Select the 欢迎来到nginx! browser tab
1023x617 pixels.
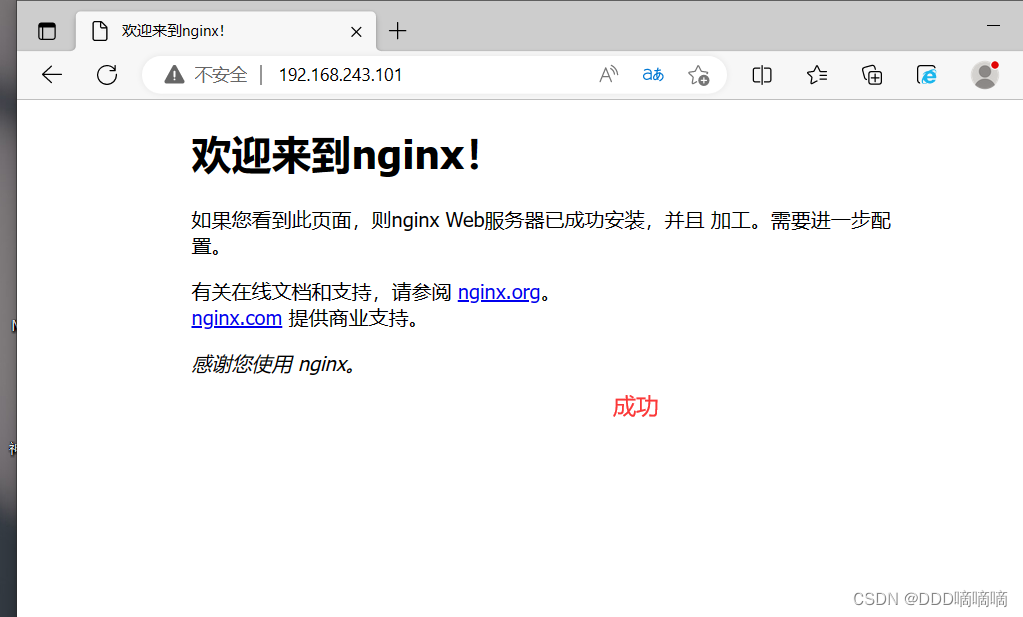click(x=226, y=31)
